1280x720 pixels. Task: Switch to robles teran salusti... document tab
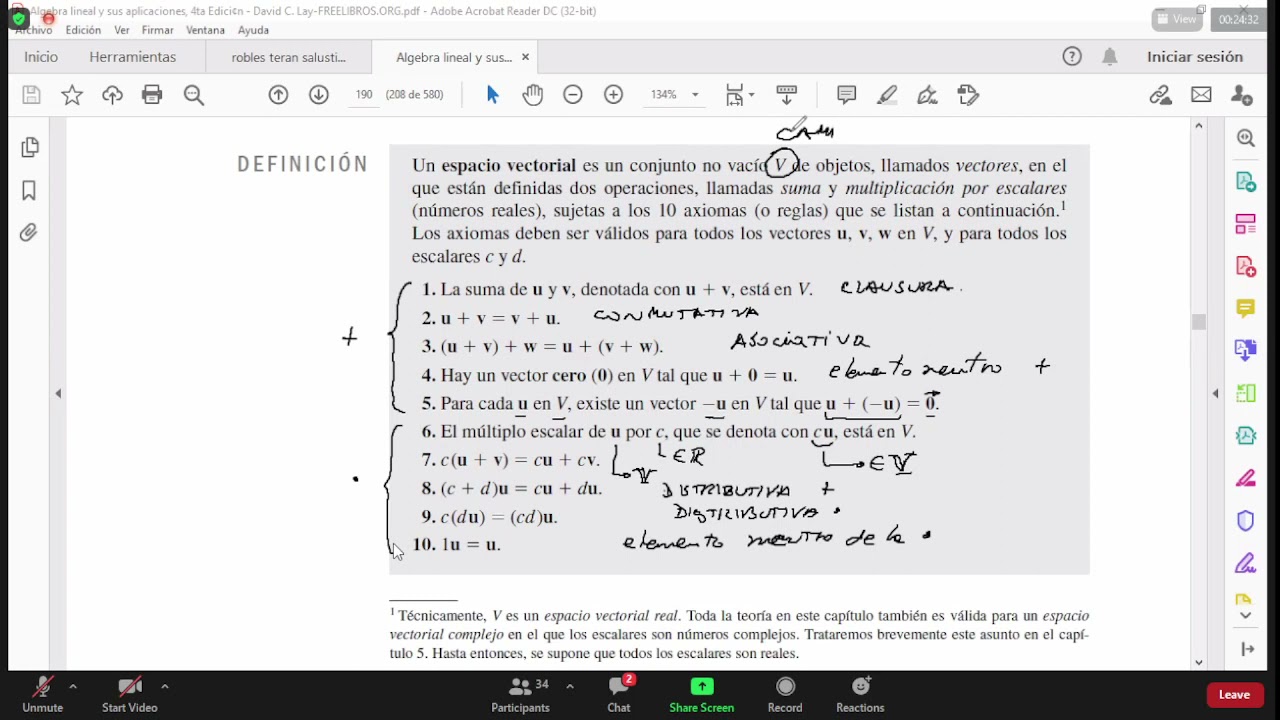click(288, 57)
